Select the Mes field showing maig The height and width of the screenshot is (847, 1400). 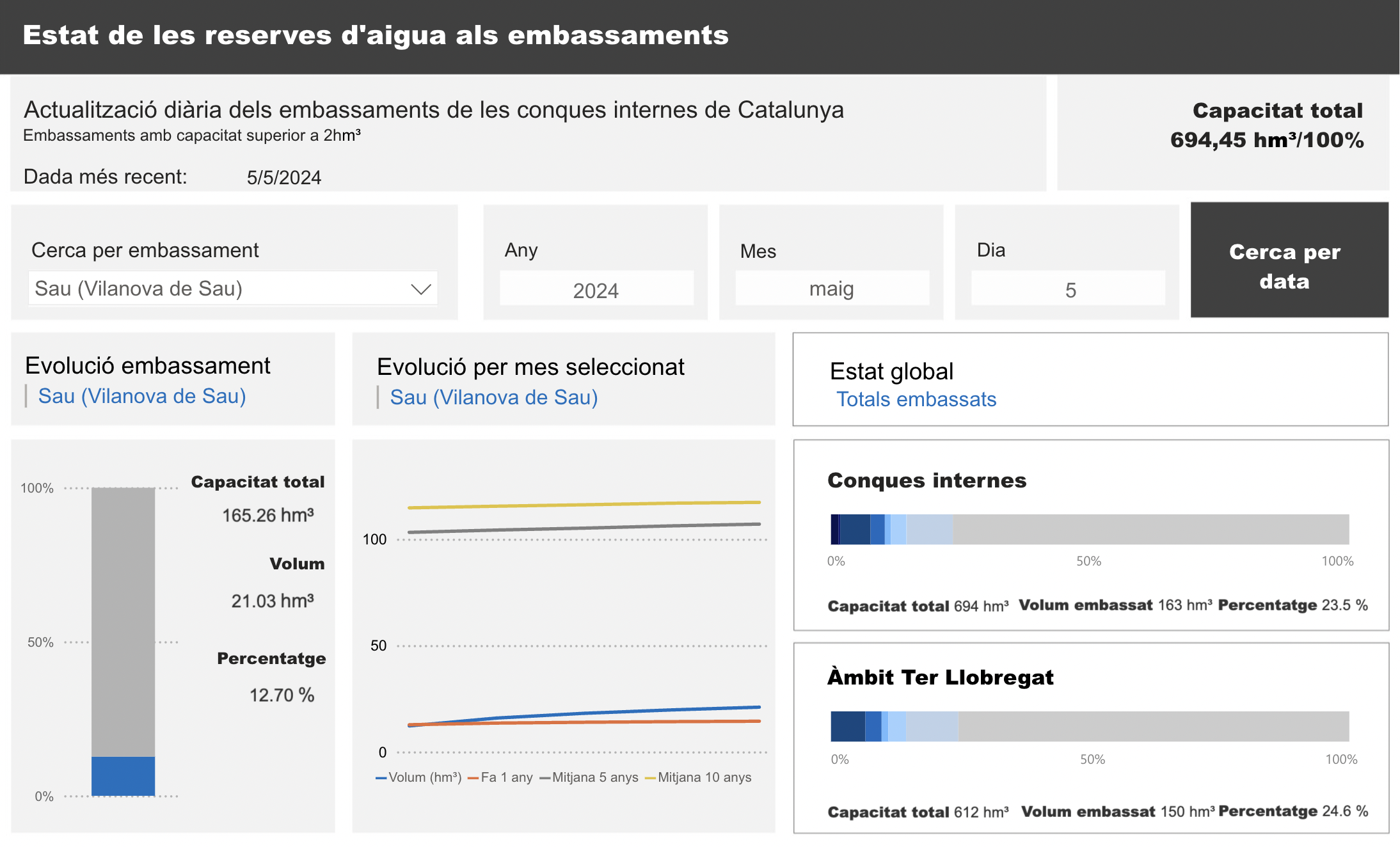832,289
